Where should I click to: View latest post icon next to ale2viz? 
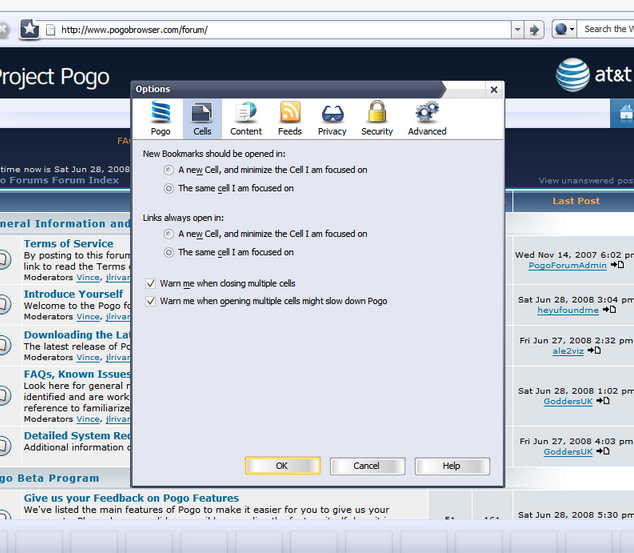click(x=594, y=350)
